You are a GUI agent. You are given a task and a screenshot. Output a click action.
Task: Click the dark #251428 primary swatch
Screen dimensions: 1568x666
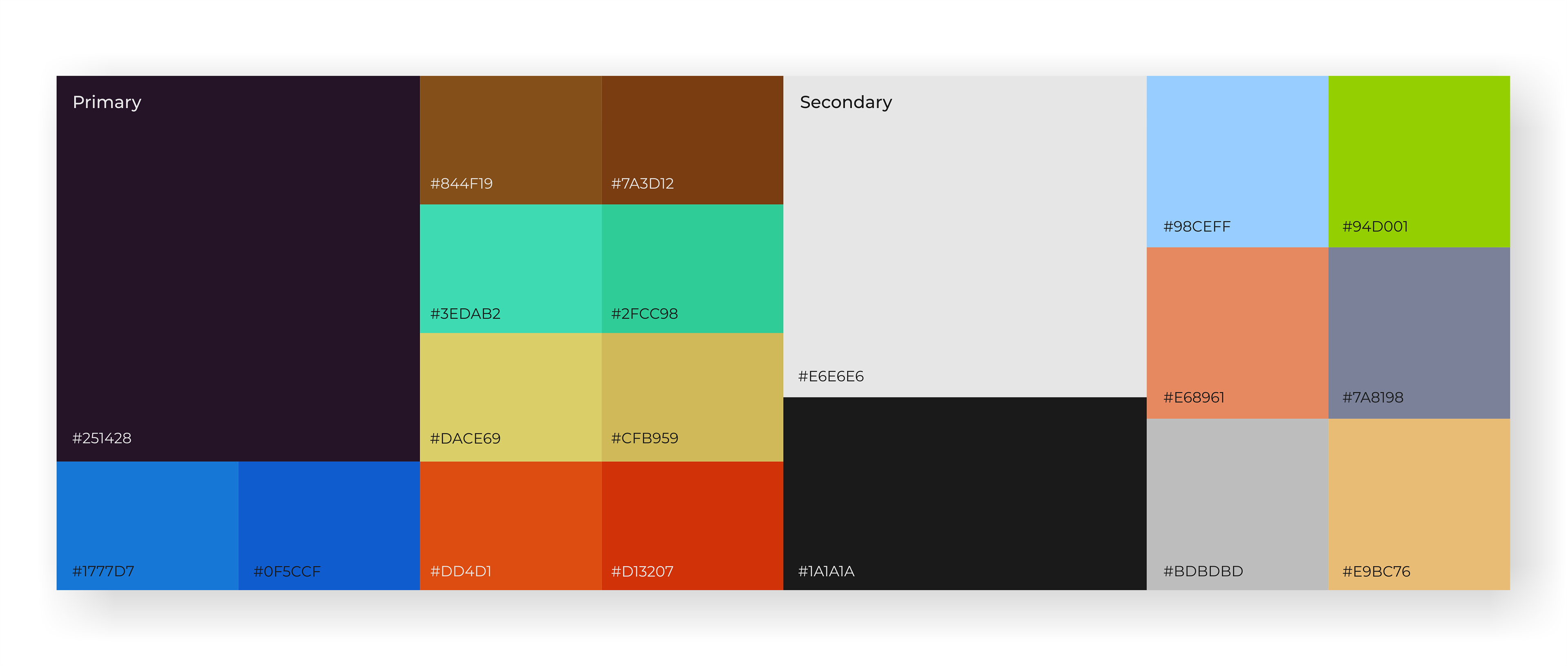(x=238, y=268)
